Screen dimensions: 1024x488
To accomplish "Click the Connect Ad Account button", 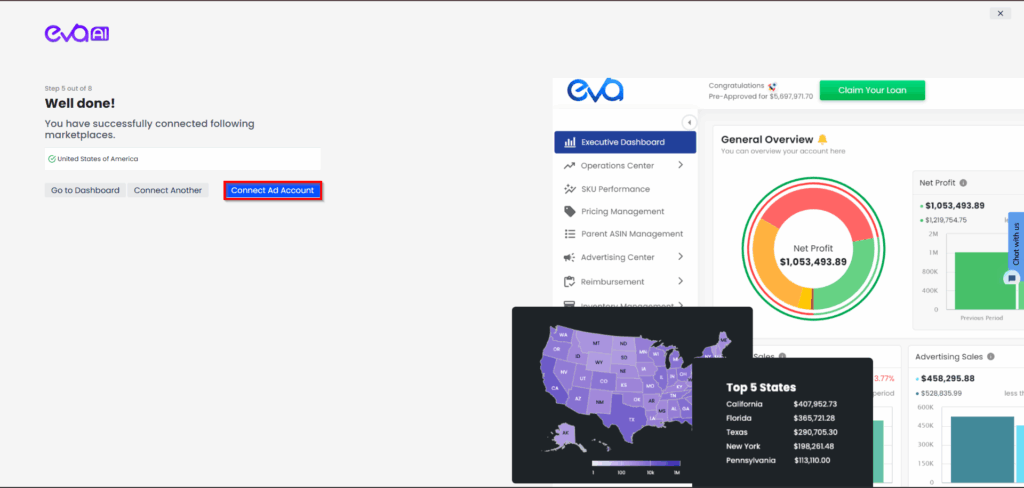I will point(272,190).
